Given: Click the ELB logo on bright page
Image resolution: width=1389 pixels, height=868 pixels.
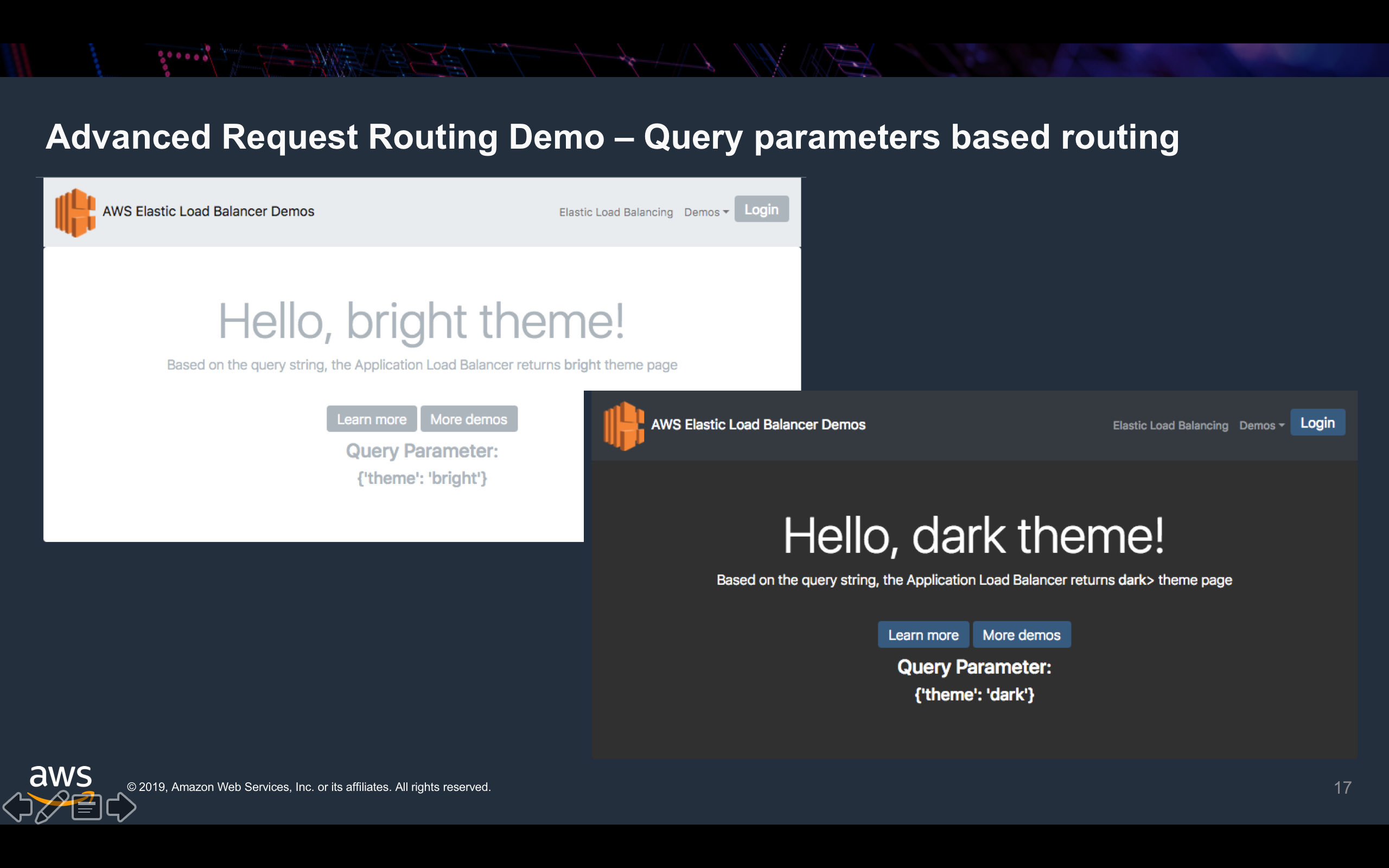Looking at the screenshot, I should (75, 213).
